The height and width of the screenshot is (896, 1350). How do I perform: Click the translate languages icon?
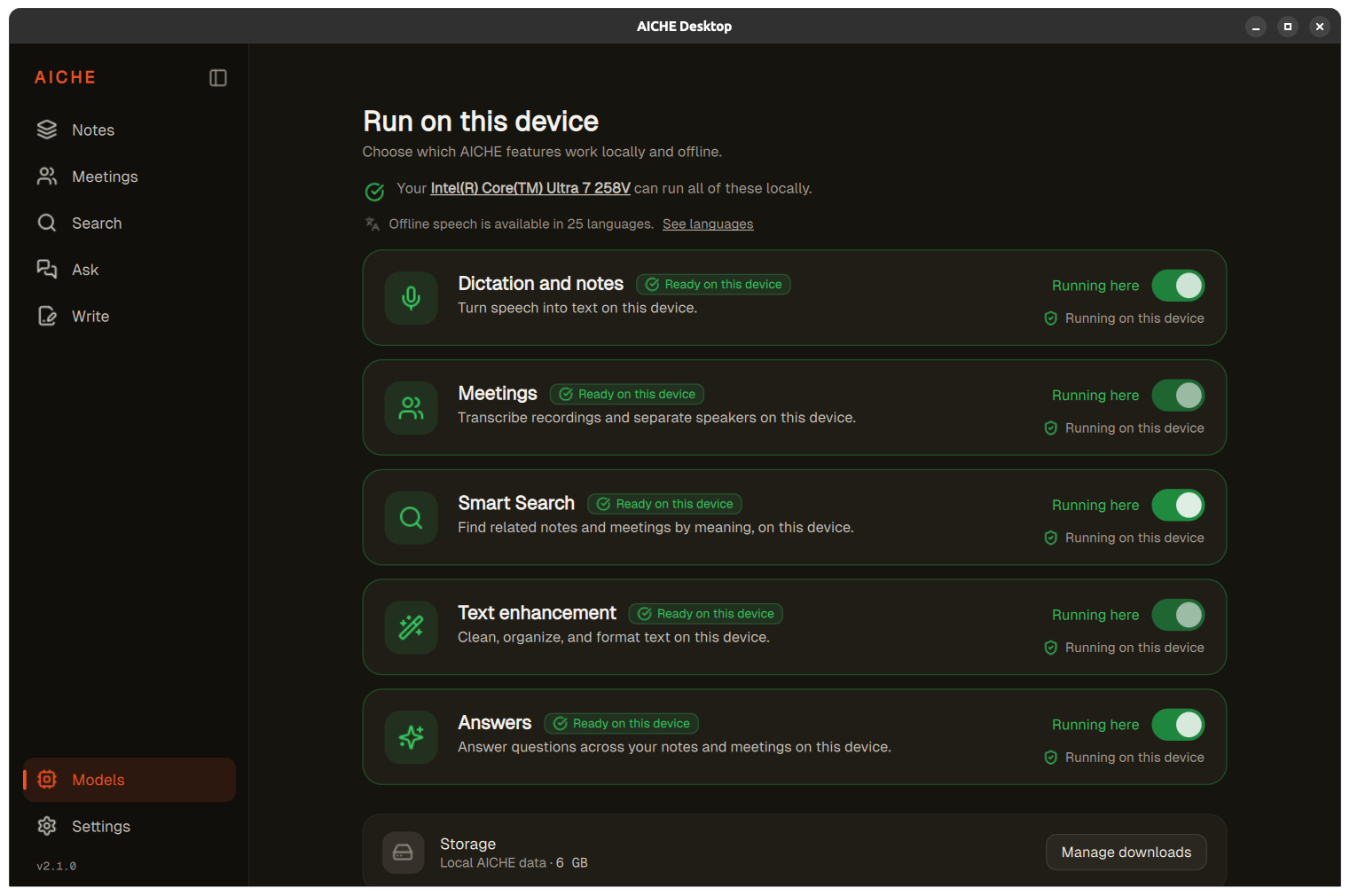coord(373,224)
